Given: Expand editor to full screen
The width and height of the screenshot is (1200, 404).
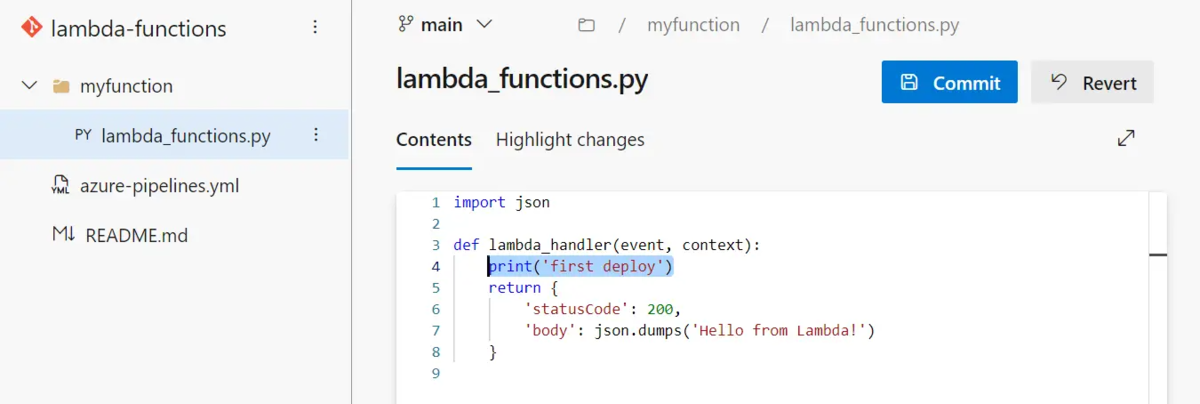Looking at the screenshot, I should [x=1126, y=139].
